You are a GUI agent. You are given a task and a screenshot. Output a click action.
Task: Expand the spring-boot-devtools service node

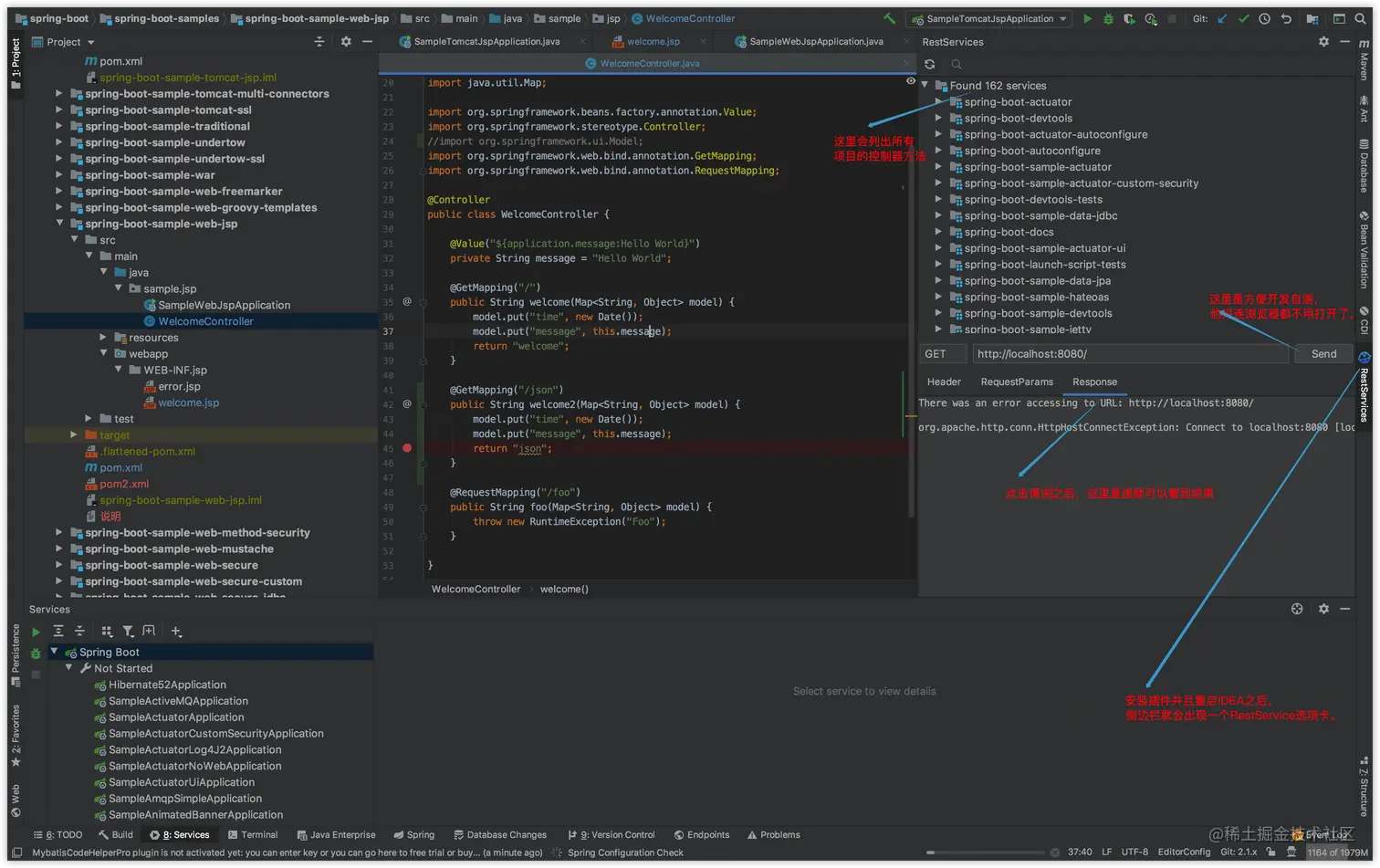(x=938, y=118)
